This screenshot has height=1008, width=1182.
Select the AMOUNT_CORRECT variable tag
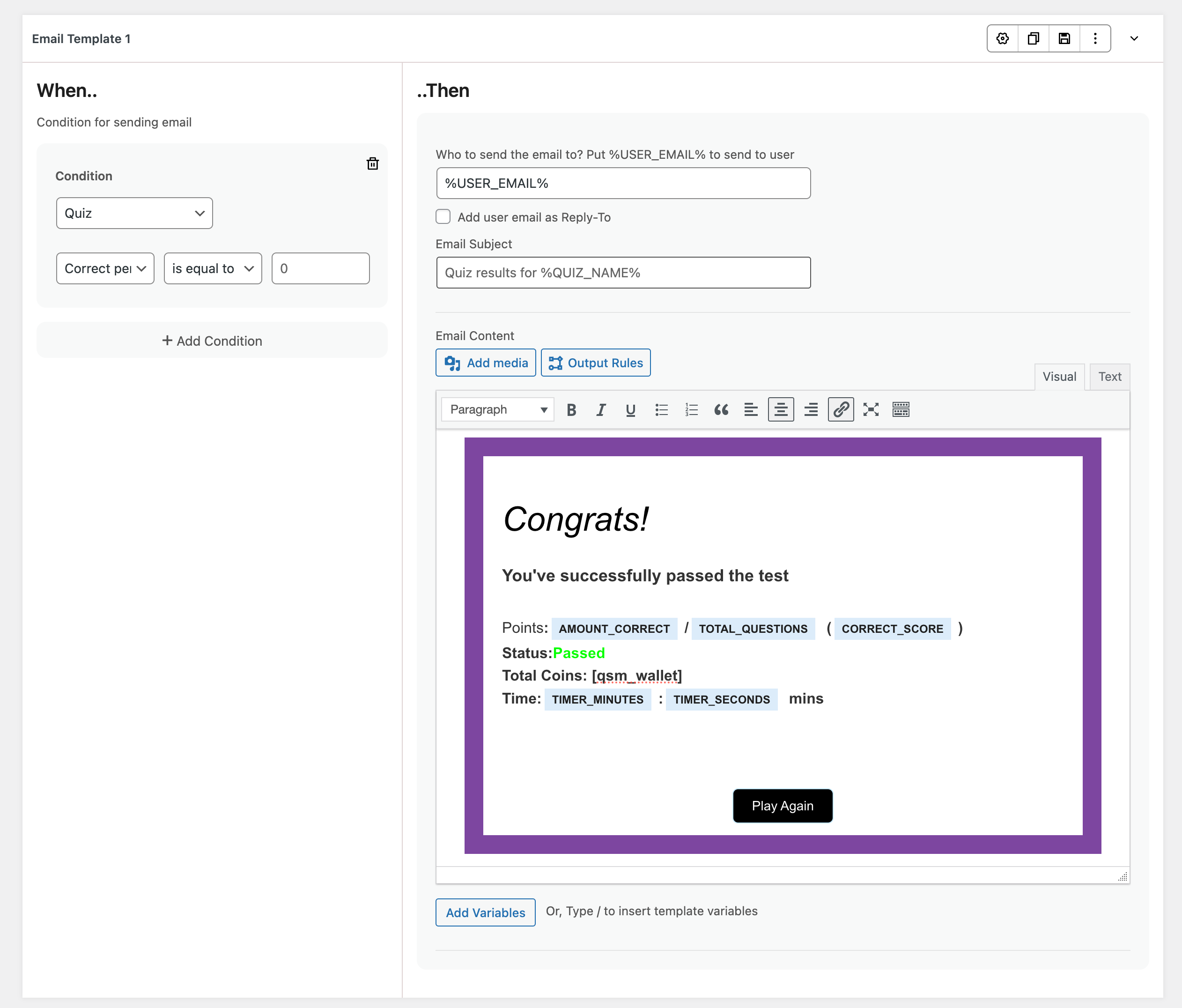[614, 629]
